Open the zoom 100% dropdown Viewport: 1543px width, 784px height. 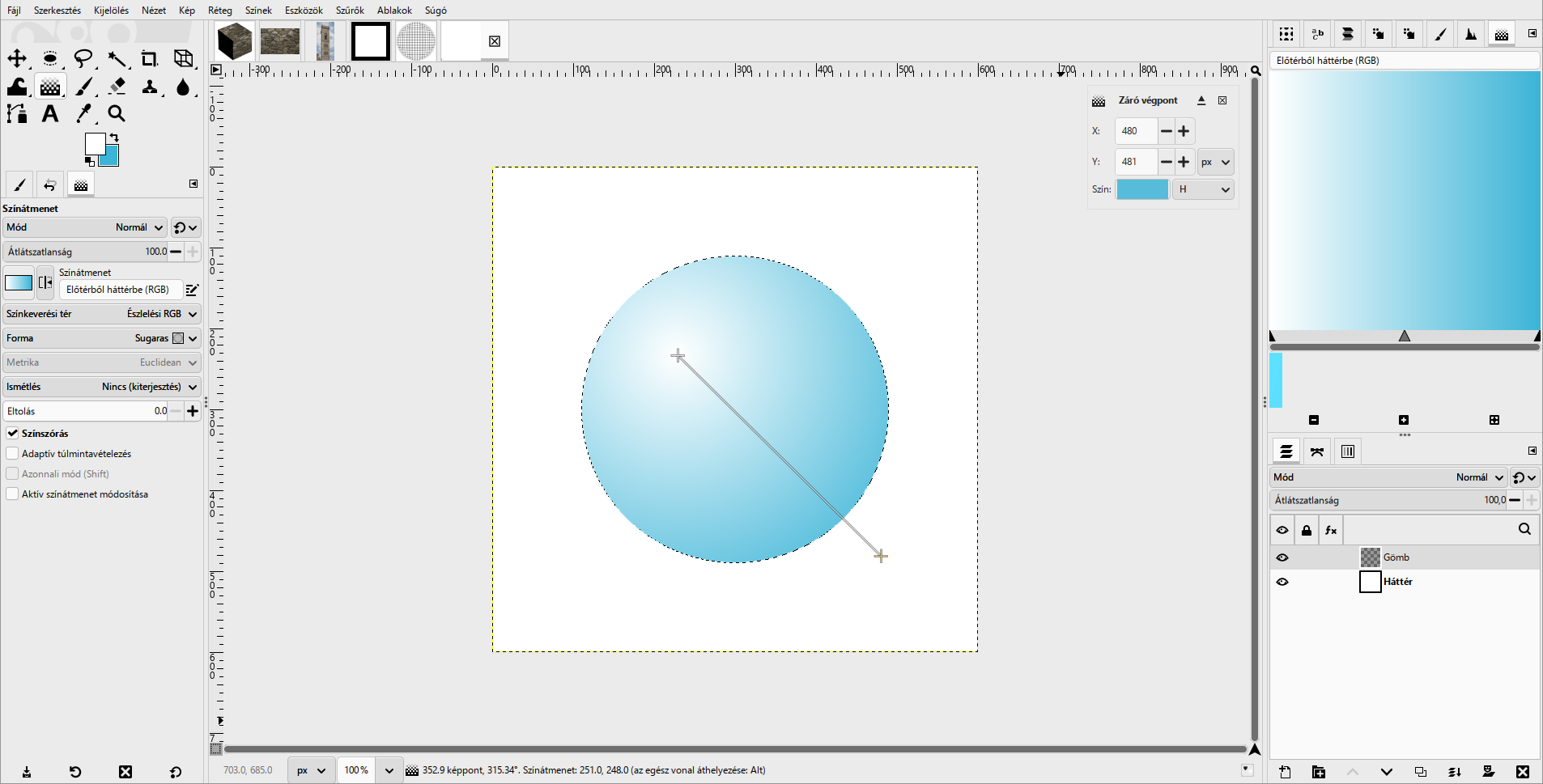click(389, 770)
